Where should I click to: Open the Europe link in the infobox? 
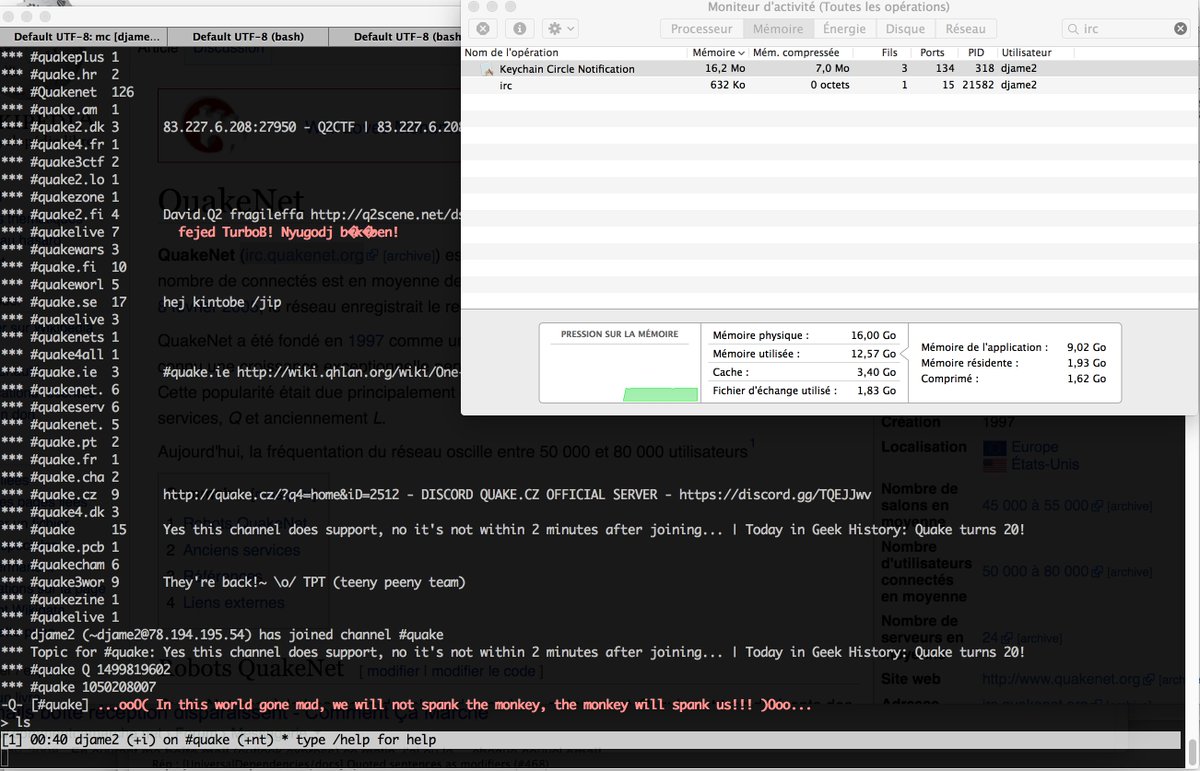tap(1034, 447)
